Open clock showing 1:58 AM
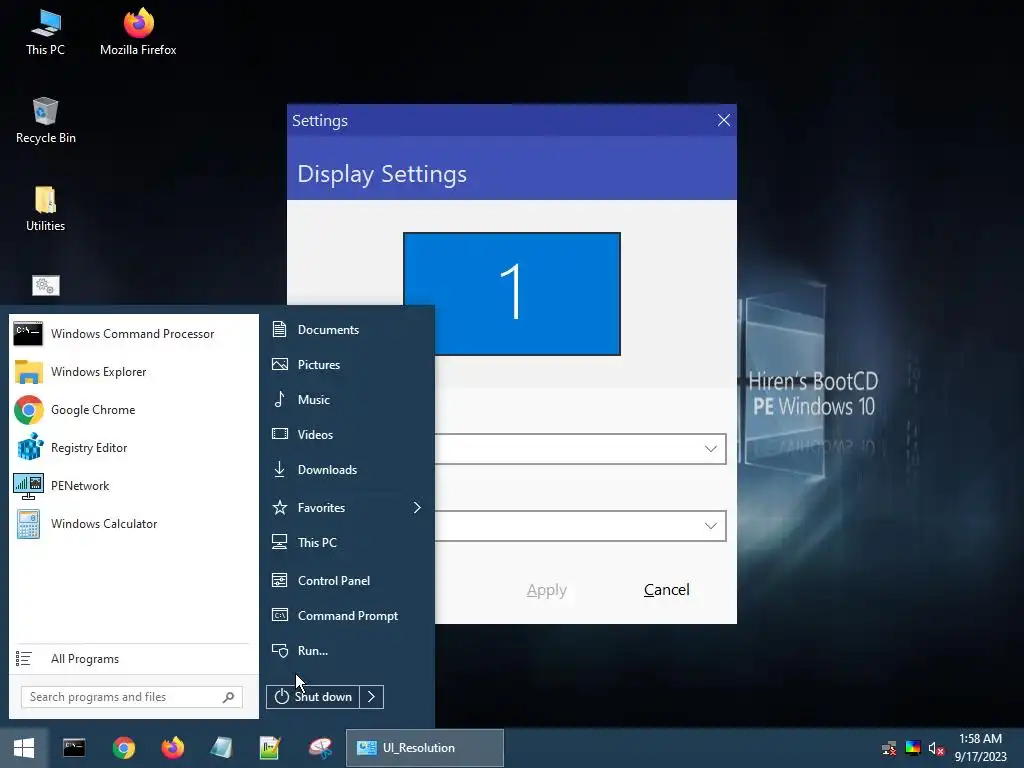1024x768 pixels. pyautogui.click(x=980, y=748)
